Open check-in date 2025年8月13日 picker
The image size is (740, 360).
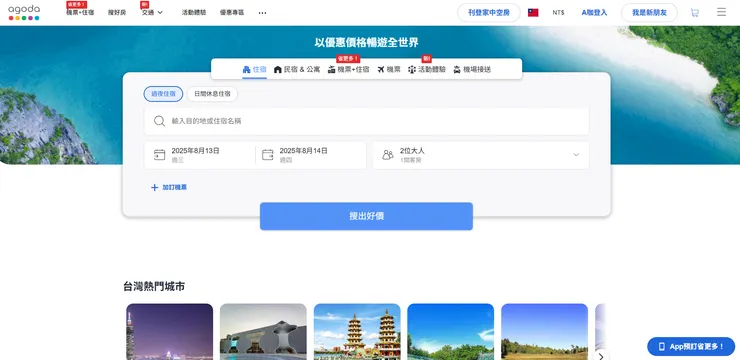tap(200, 155)
